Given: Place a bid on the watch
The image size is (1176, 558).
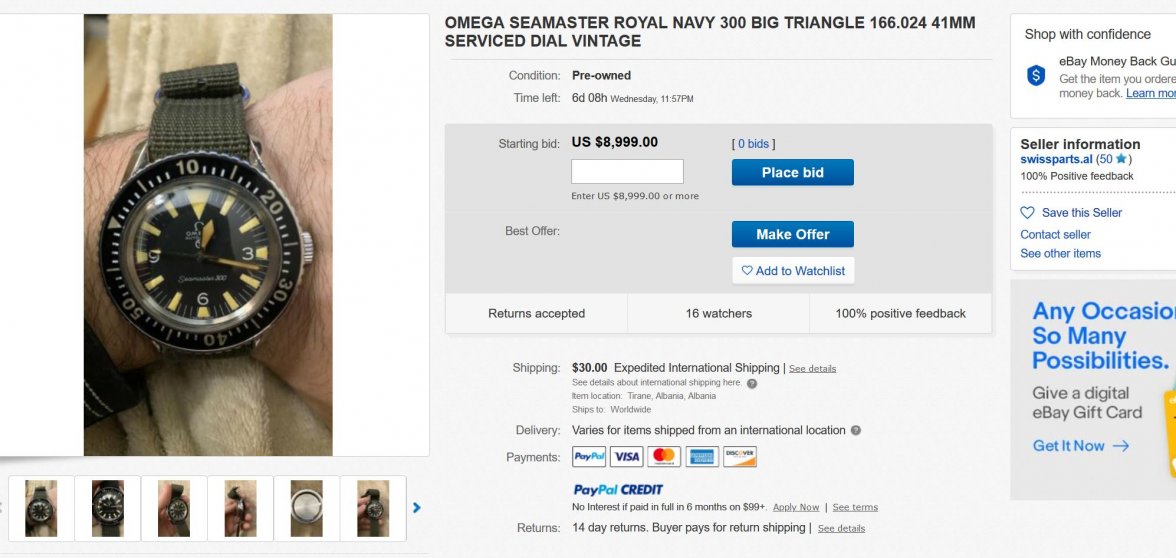Looking at the screenshot, I should pyautogui.click(x=792, y=172).
